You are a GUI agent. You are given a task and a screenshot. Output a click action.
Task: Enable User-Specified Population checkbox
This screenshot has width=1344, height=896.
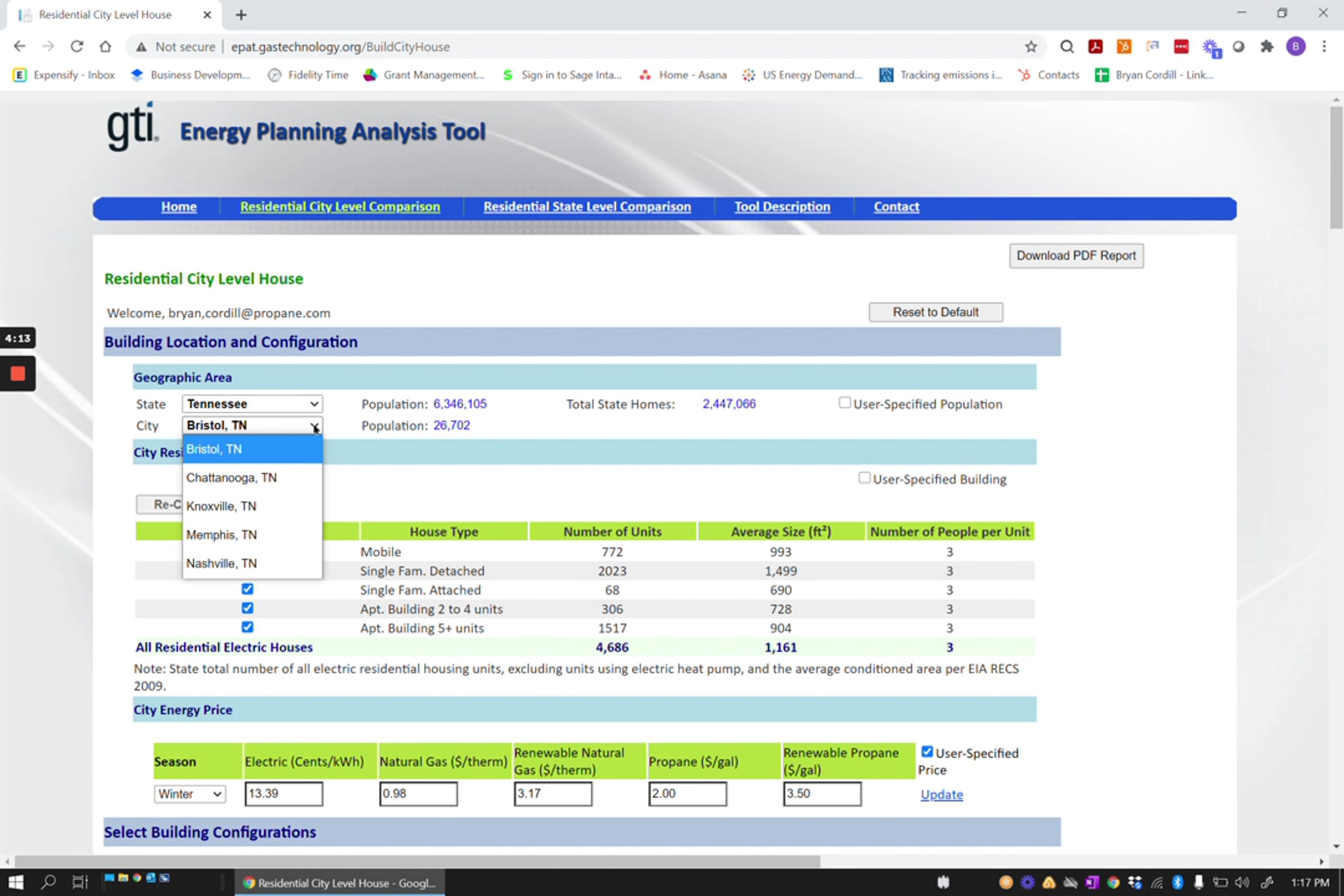click(844, 403)
